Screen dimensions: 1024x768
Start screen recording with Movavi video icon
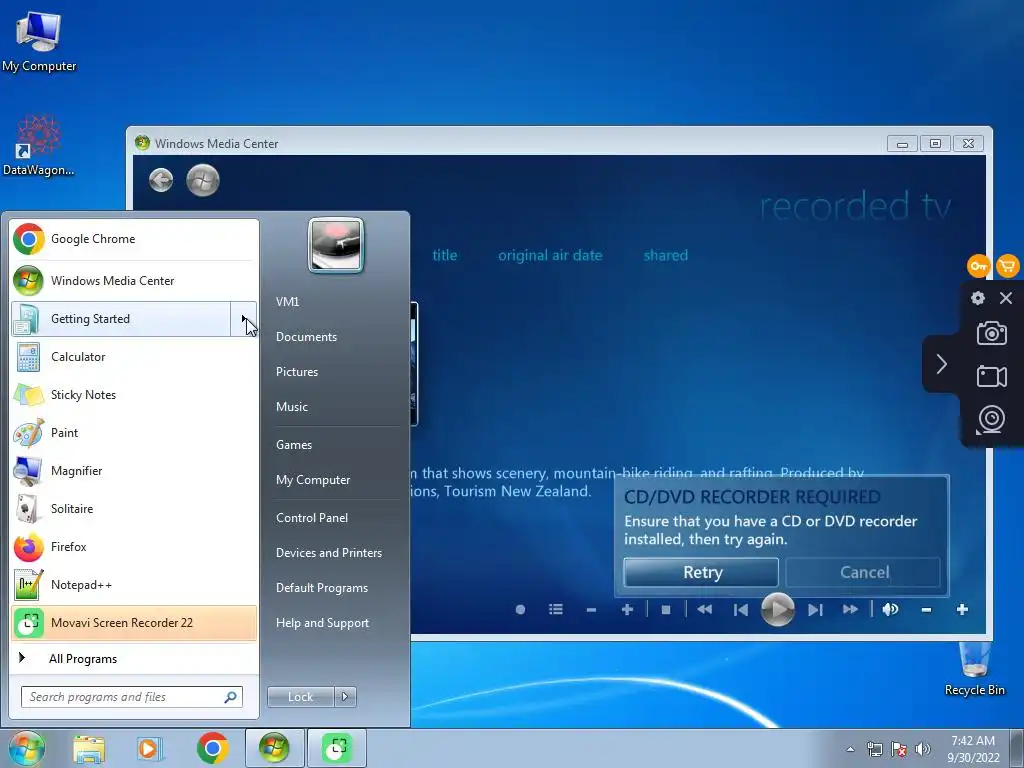(x=991, y=377)
